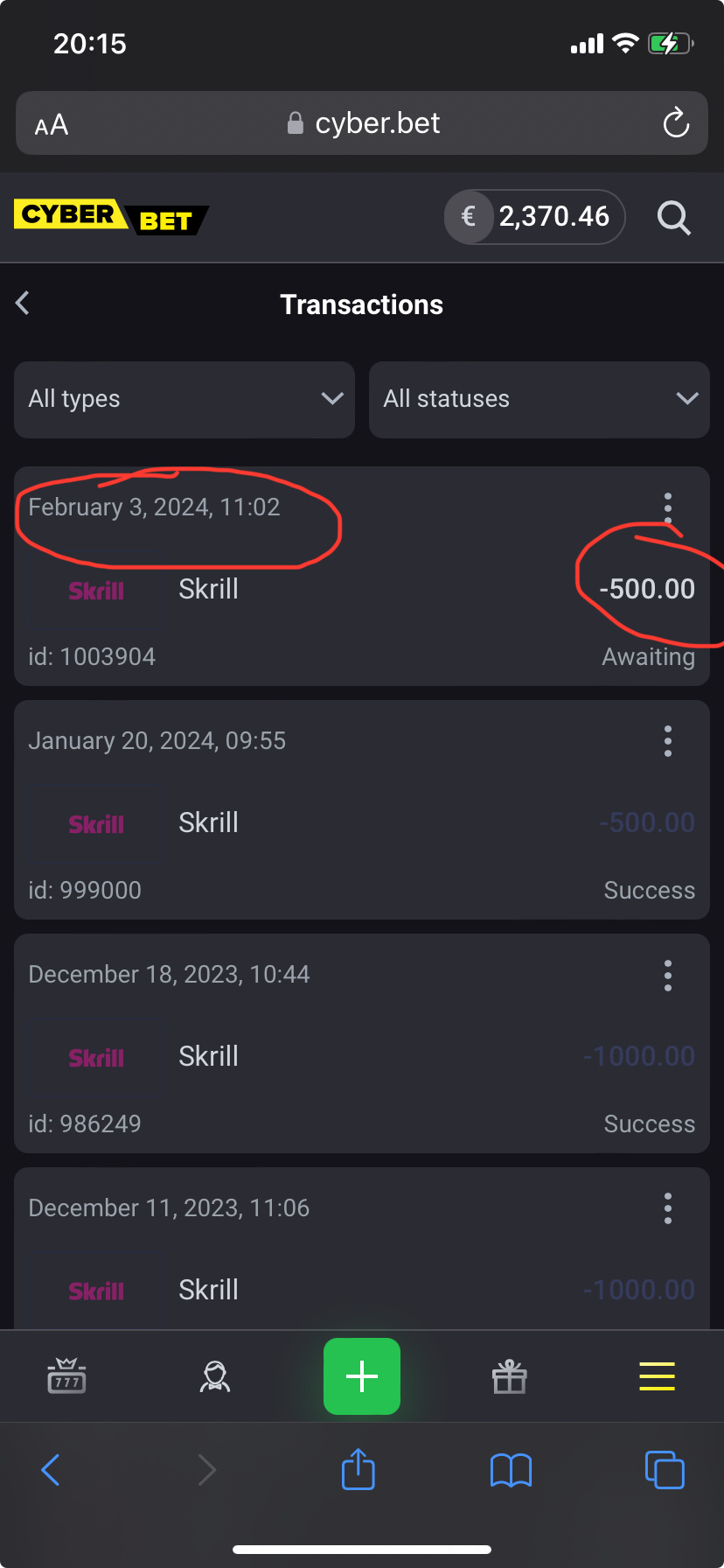Image resolution: width=724 pixels, height=1568 pixels.
Task: Open Safari reader text size AA
Action: 52,124
